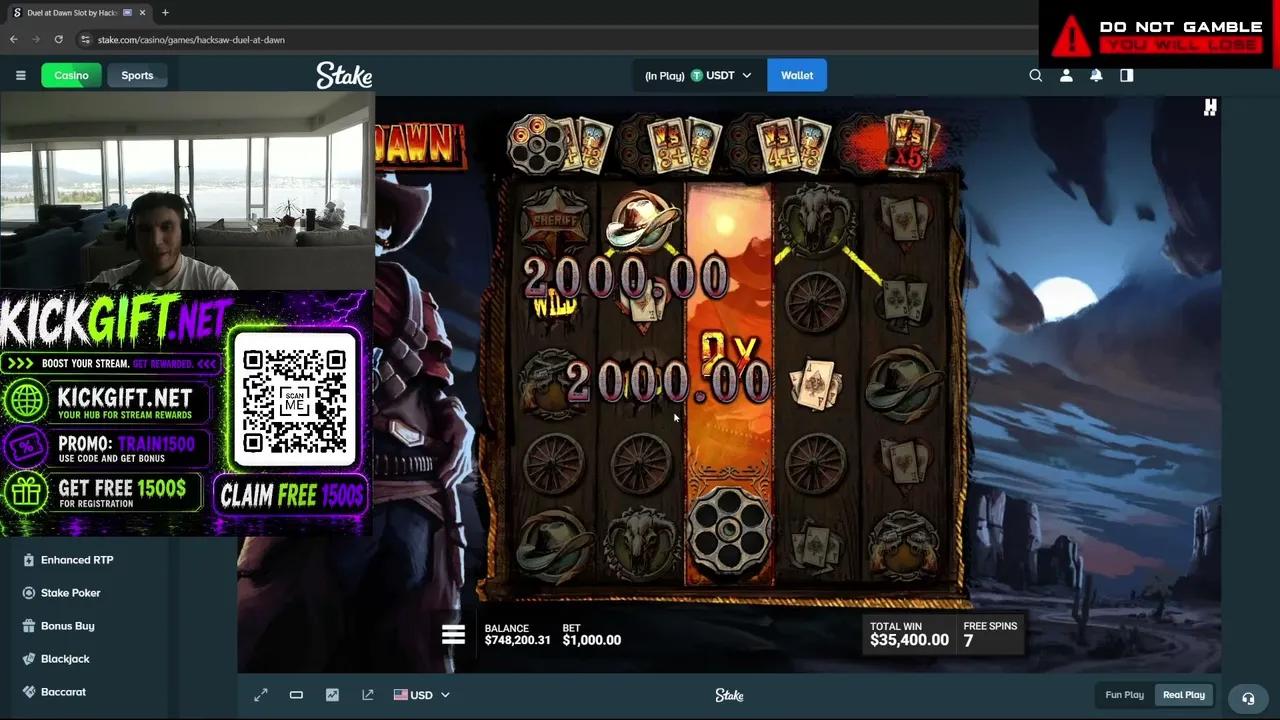1280x720 pixels.
Task: Switch to the Sports tab
Action: point(137,75)
